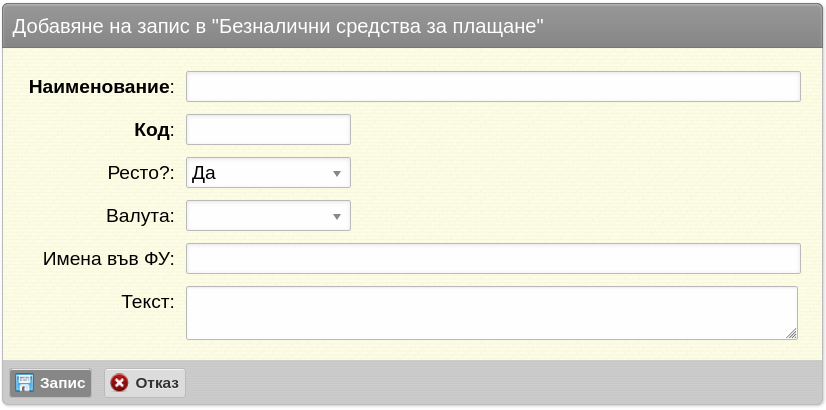This screenshot has height=410, width=826.
Task: Click the Валута dropdown arrow
Action: pyautogui.click(x=337, y=216)
